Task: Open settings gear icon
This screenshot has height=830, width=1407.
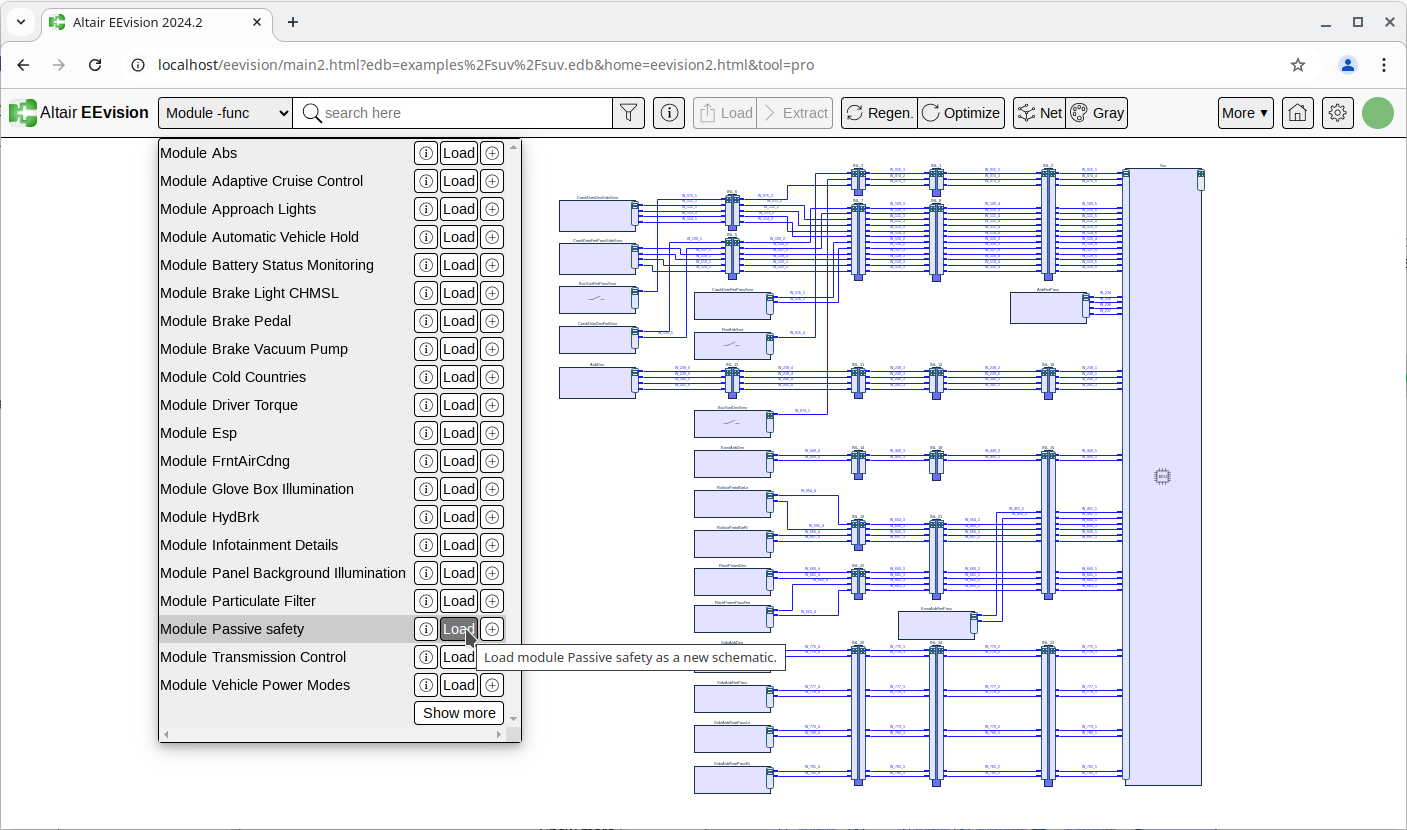Action: 1337,113
